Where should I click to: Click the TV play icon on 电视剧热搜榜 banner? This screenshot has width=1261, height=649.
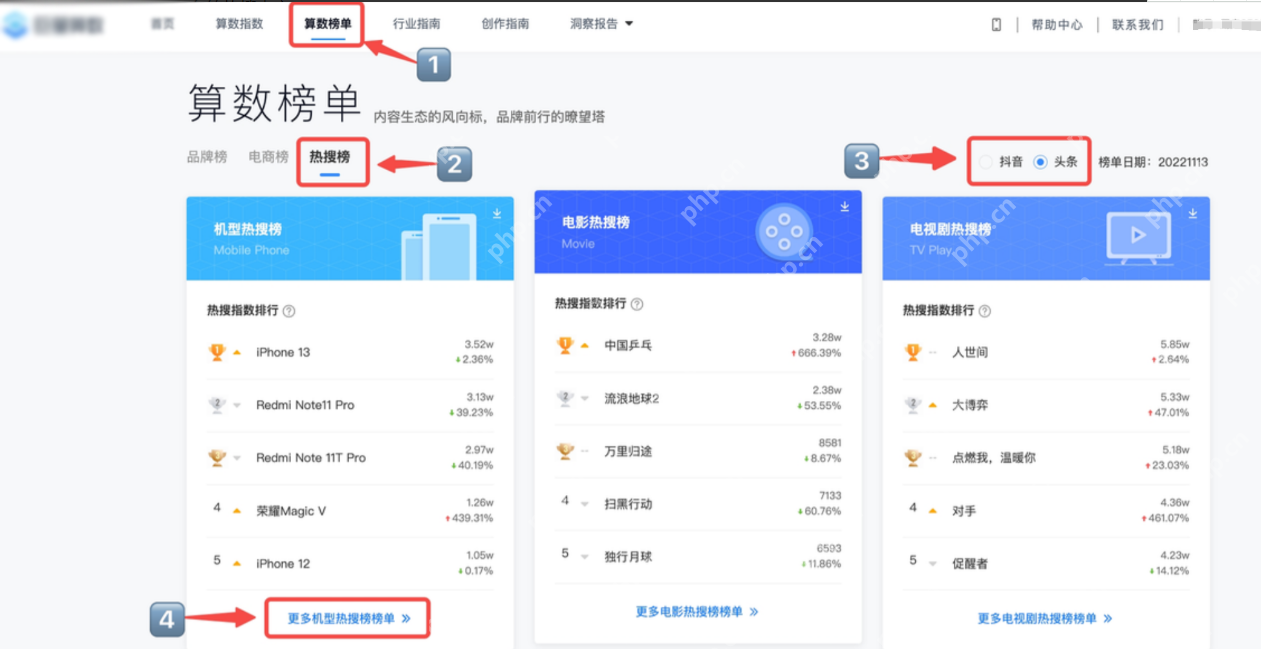click(x=1138, y=236)
